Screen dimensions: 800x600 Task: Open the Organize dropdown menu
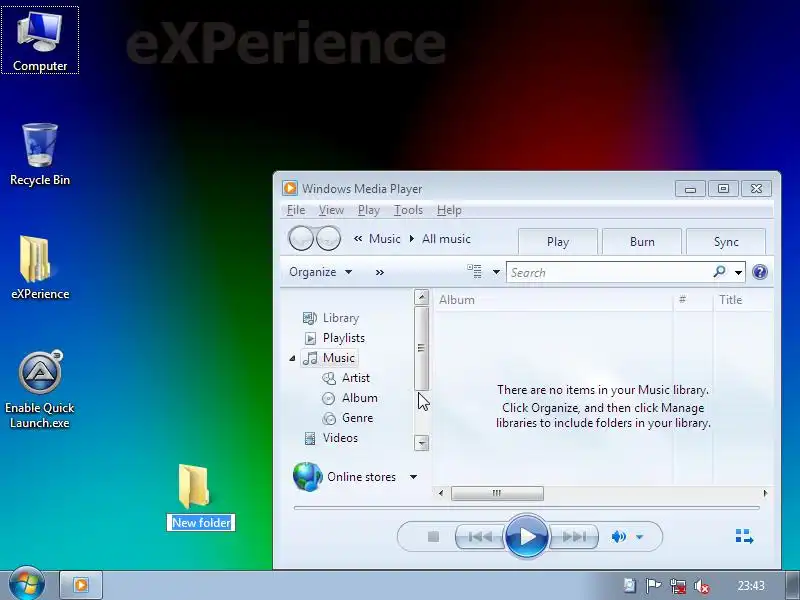tap(320, 272)
